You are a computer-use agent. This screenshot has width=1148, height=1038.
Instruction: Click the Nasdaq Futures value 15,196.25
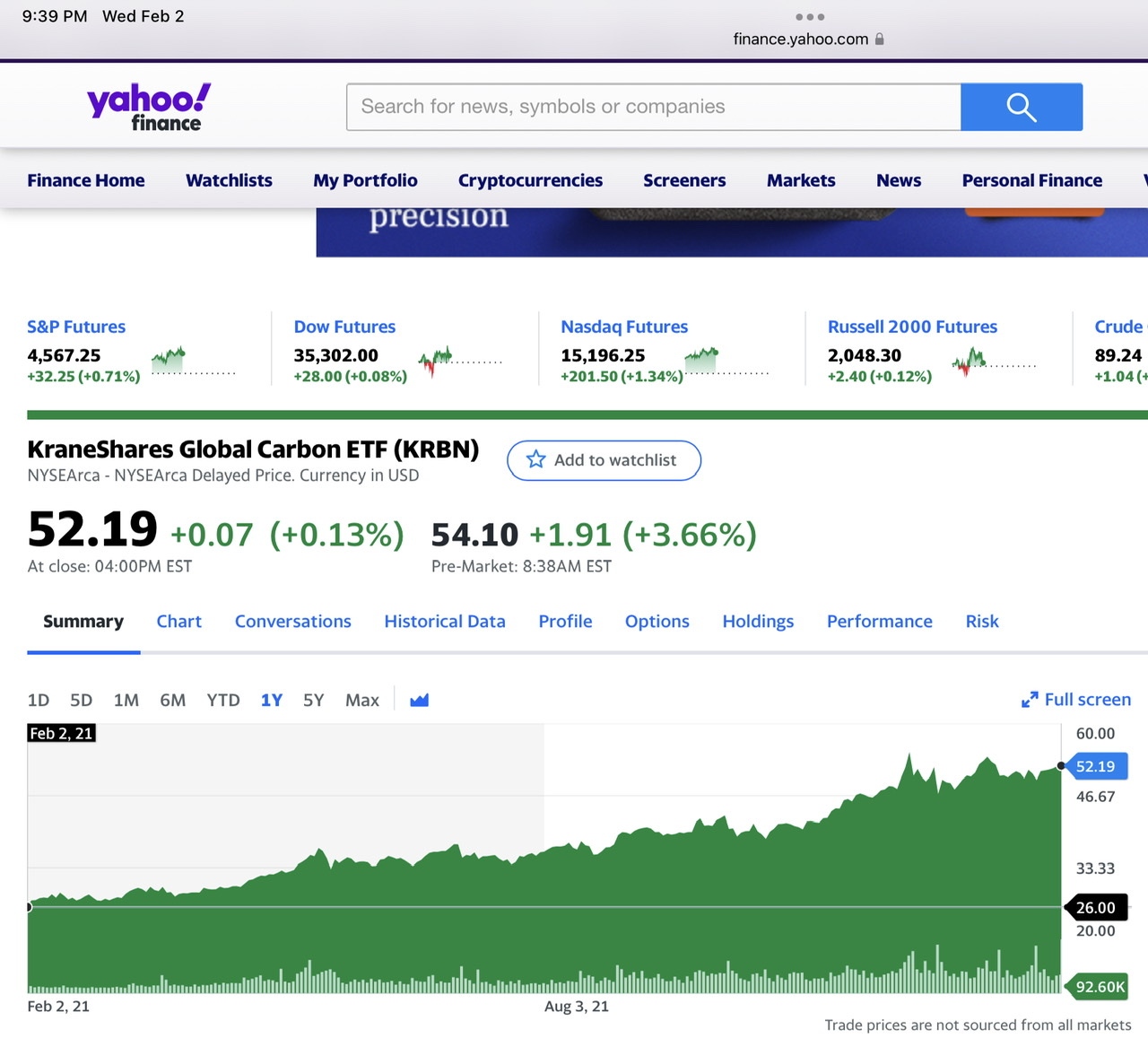coord(603,355)
